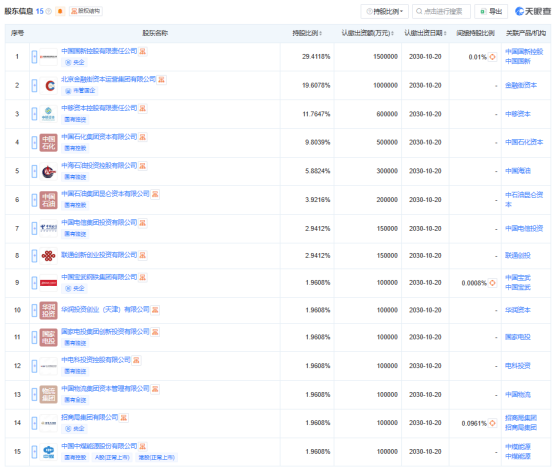Click the 天眼查 logo
Screen dimensions: 553x473
click(x=533, y=11)
